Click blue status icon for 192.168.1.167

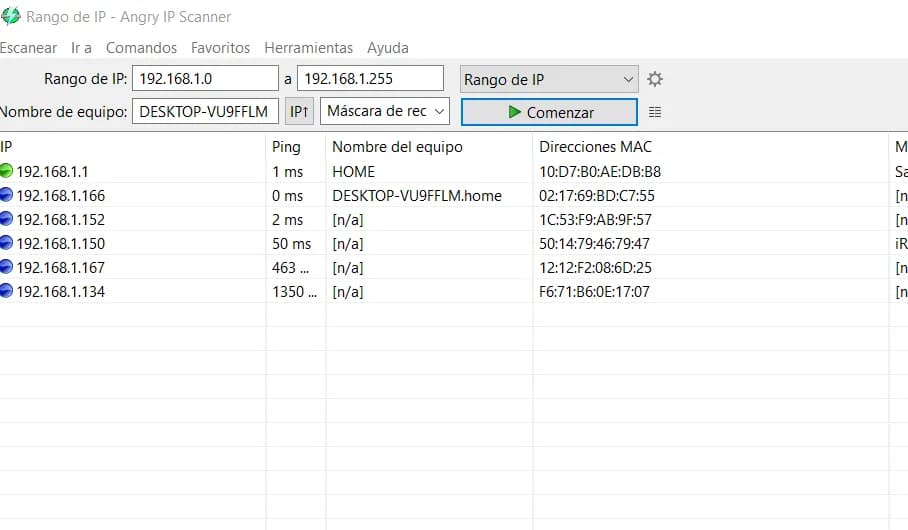[x=7, y=267]
